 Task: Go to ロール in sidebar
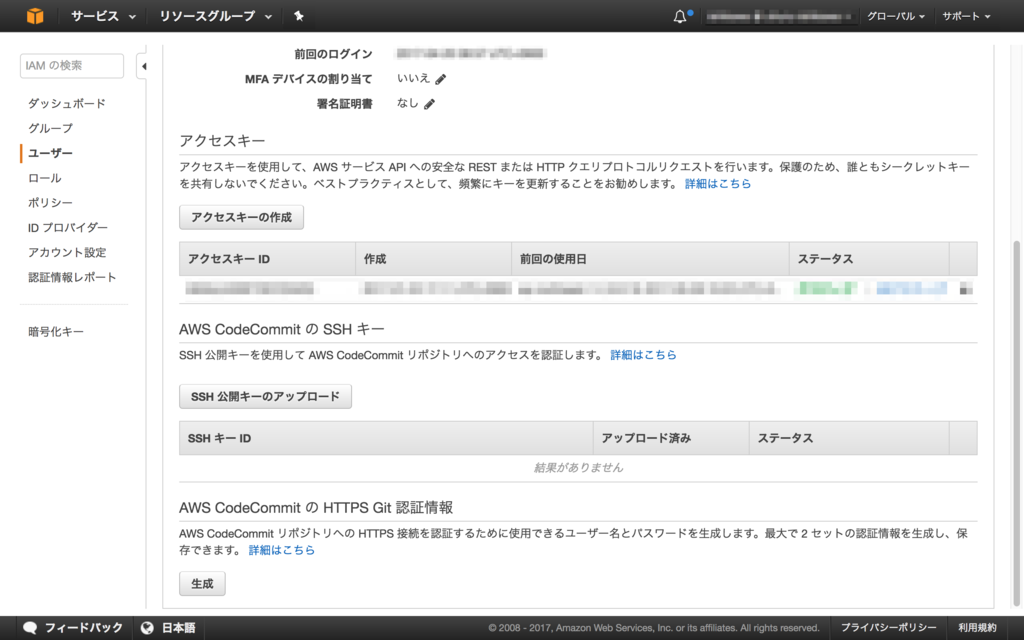[44, 178]
